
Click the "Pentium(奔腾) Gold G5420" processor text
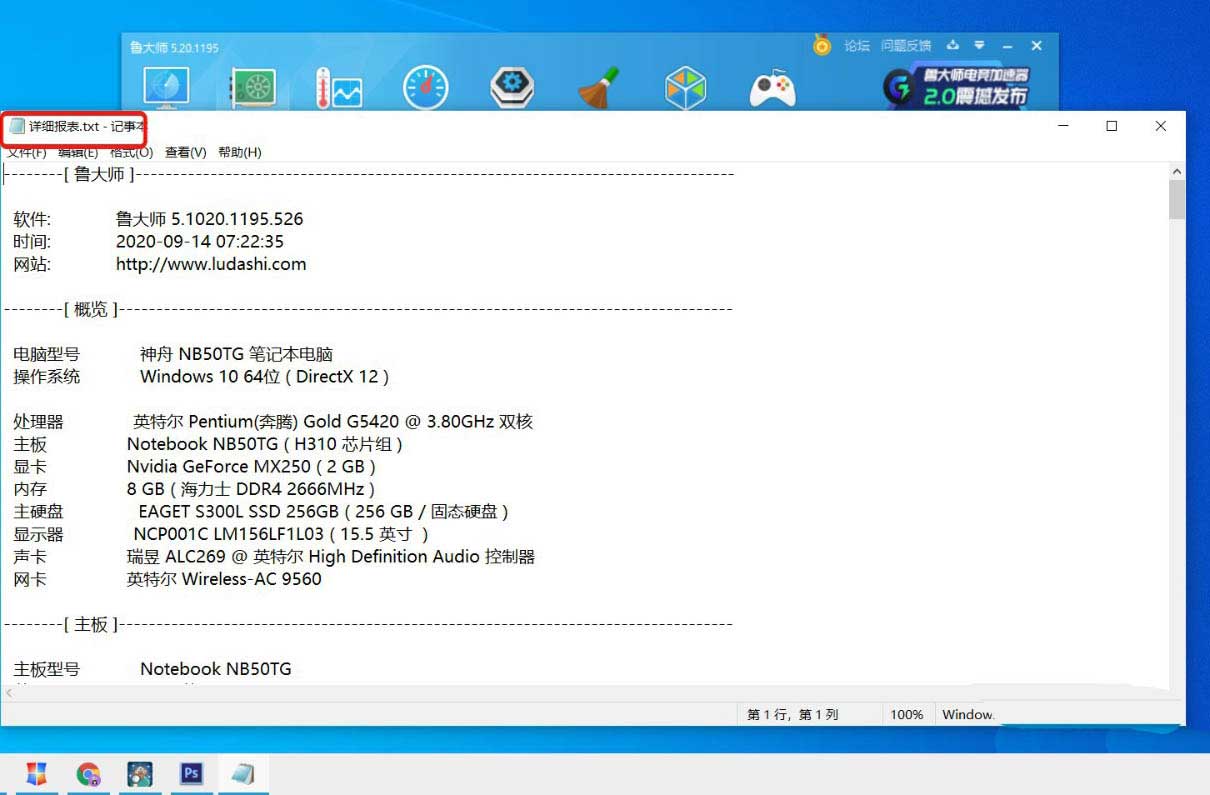tap(294, 421)
